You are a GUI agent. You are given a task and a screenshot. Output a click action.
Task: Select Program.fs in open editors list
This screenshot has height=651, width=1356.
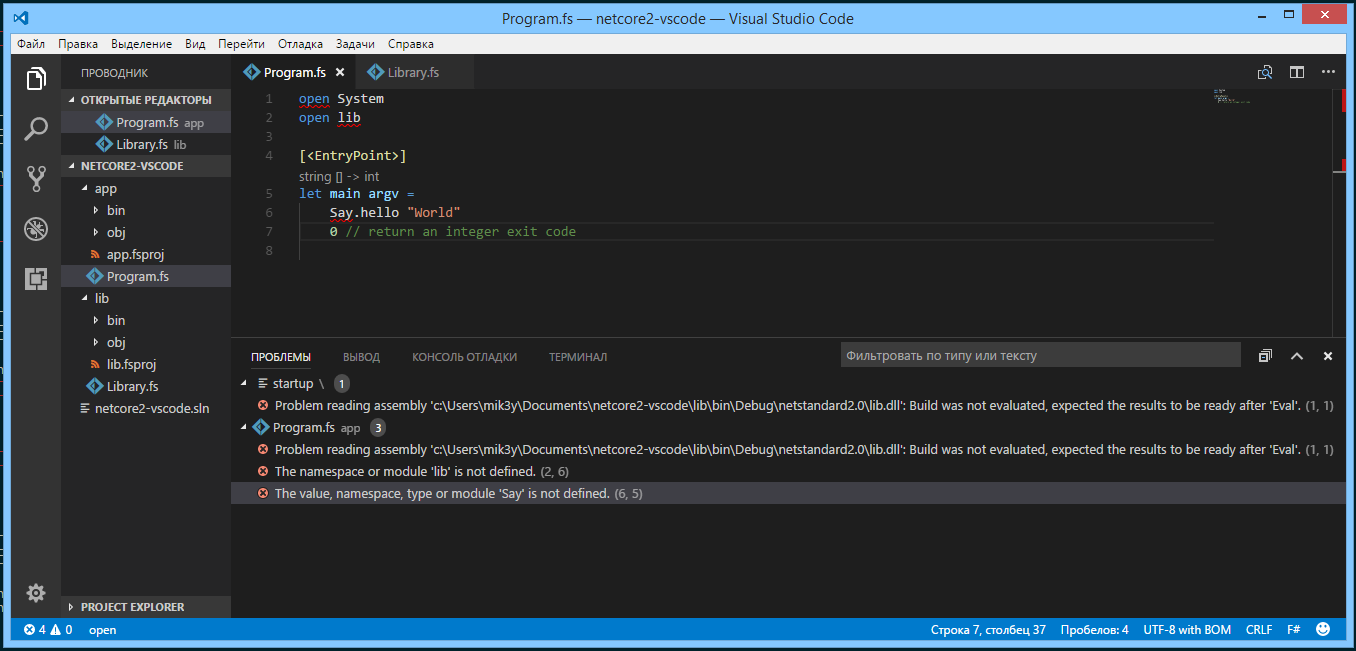click(146, 122)
